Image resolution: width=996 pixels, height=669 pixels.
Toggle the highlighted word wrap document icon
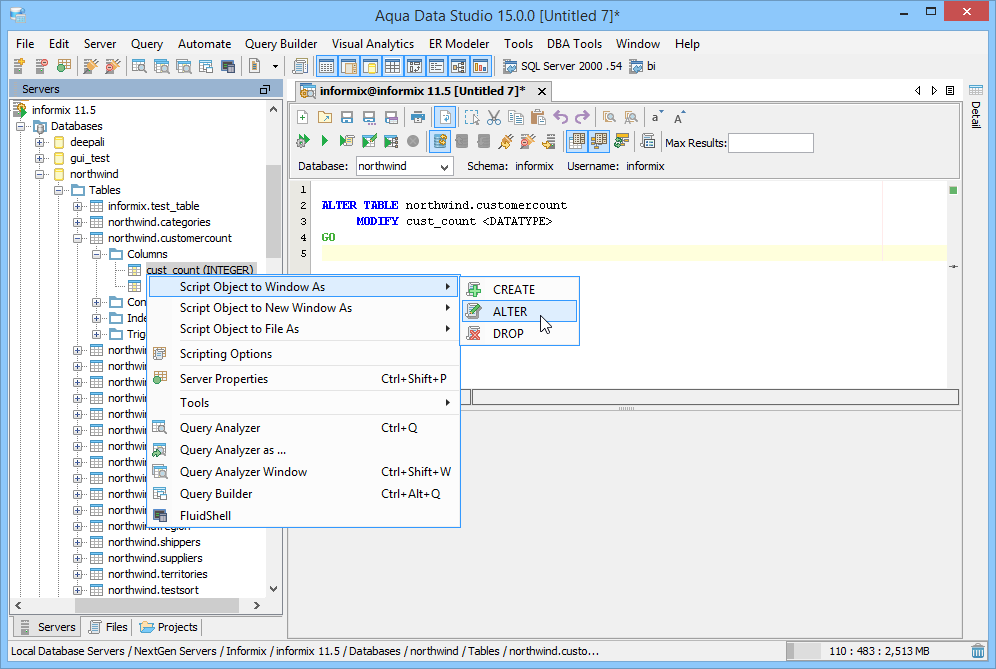point(445,118)
